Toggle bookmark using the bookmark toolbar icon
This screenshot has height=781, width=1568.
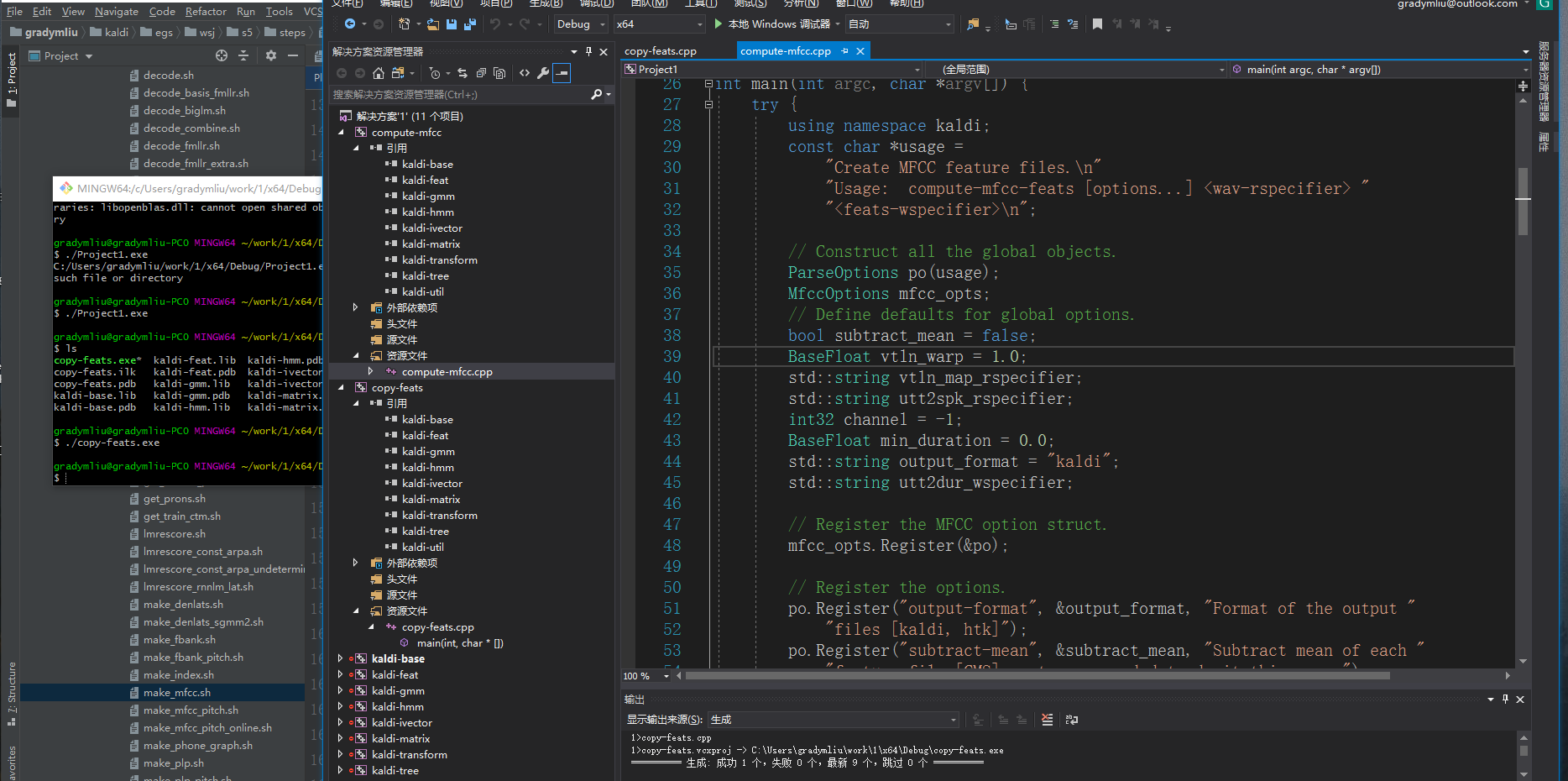click(x=1097, y=24)
